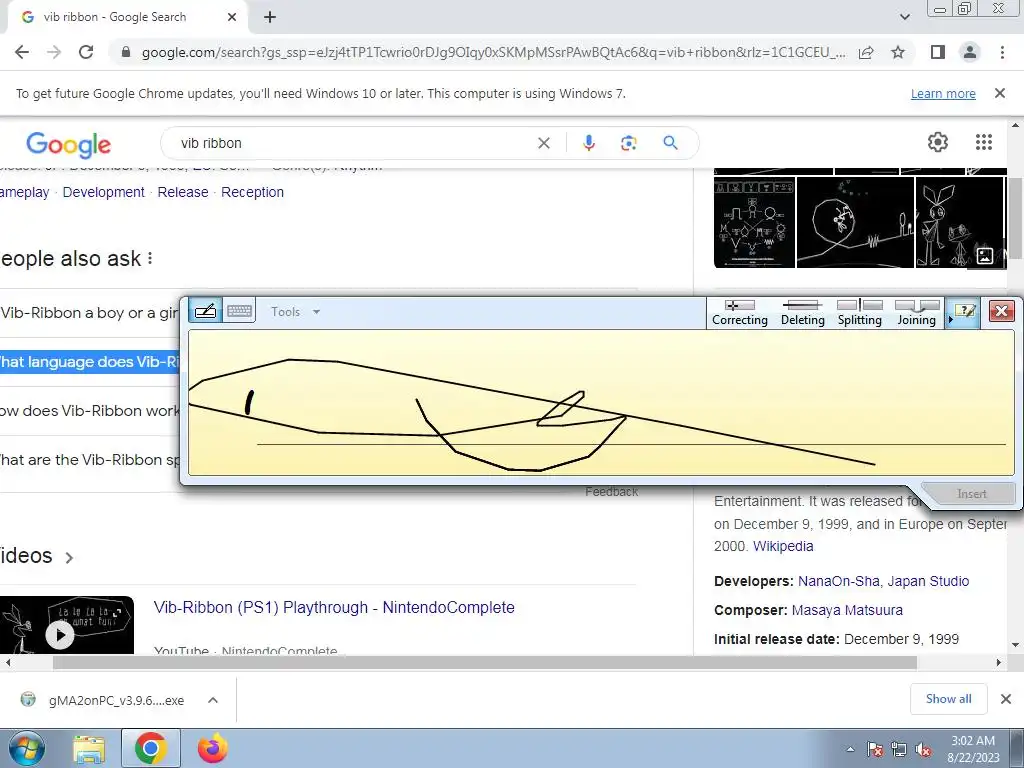Open the Vib-Ribbon loop gameplay image
1024x768 pixels.
click(x=856, y=223)
